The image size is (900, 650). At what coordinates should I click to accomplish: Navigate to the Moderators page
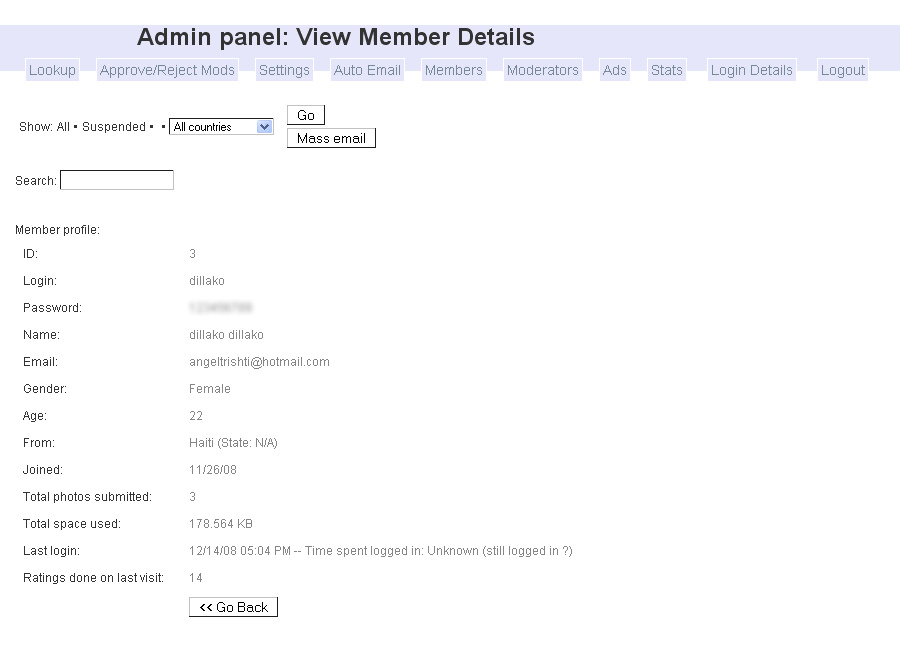click(x=542, y=70)
